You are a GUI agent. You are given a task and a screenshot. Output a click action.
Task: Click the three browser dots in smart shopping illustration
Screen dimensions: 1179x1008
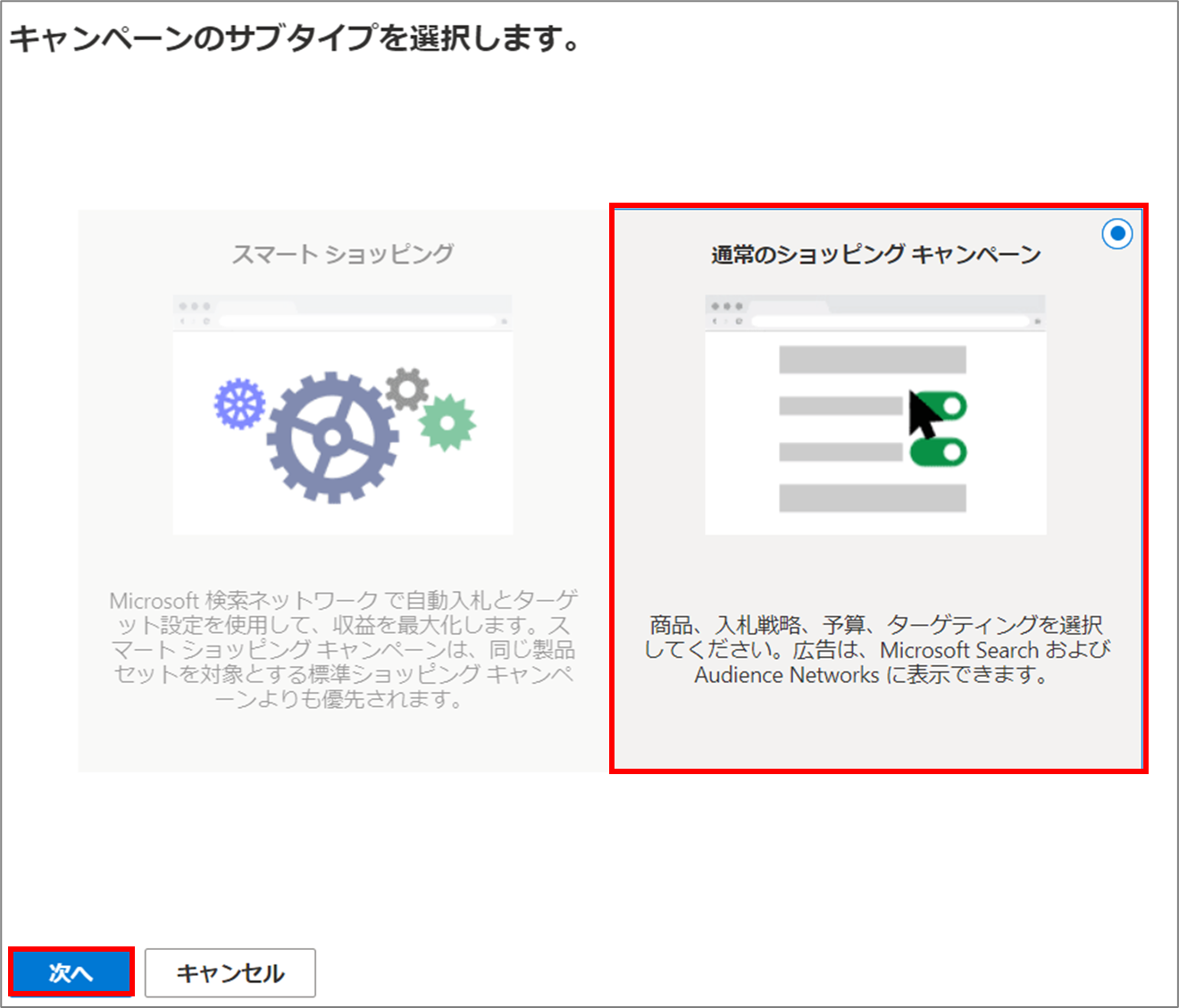[195, 306]
